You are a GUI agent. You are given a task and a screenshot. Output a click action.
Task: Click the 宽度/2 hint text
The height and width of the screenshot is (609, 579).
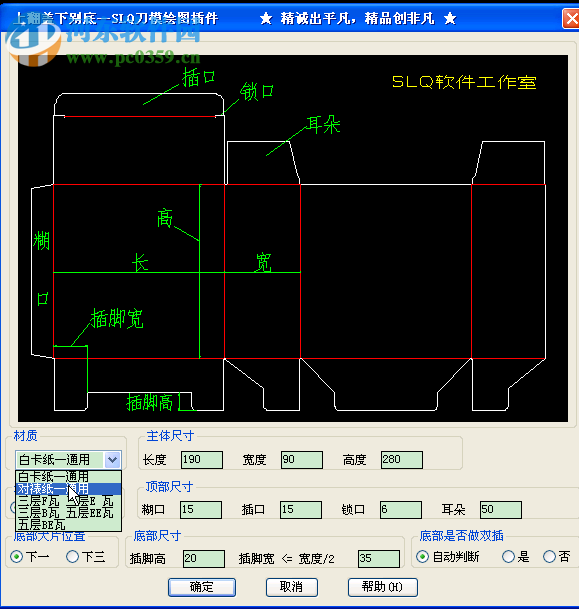[x=316, y=559]
